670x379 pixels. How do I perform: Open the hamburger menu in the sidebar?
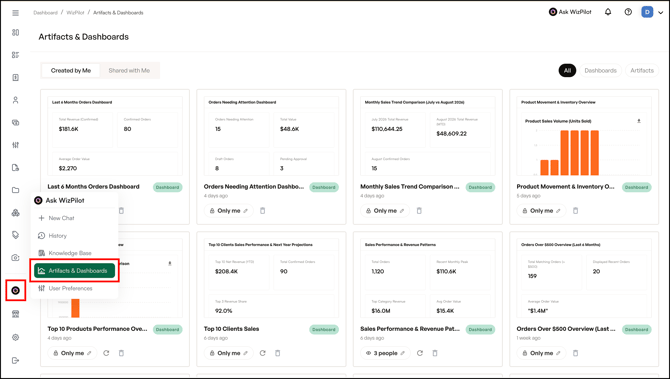point(15,13)
